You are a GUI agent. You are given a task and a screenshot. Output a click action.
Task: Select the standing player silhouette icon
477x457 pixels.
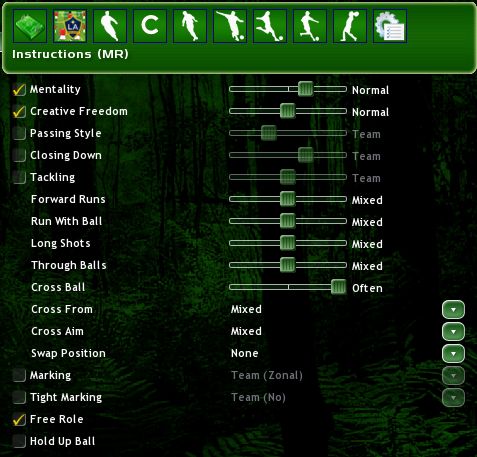[x=190, y=26]
